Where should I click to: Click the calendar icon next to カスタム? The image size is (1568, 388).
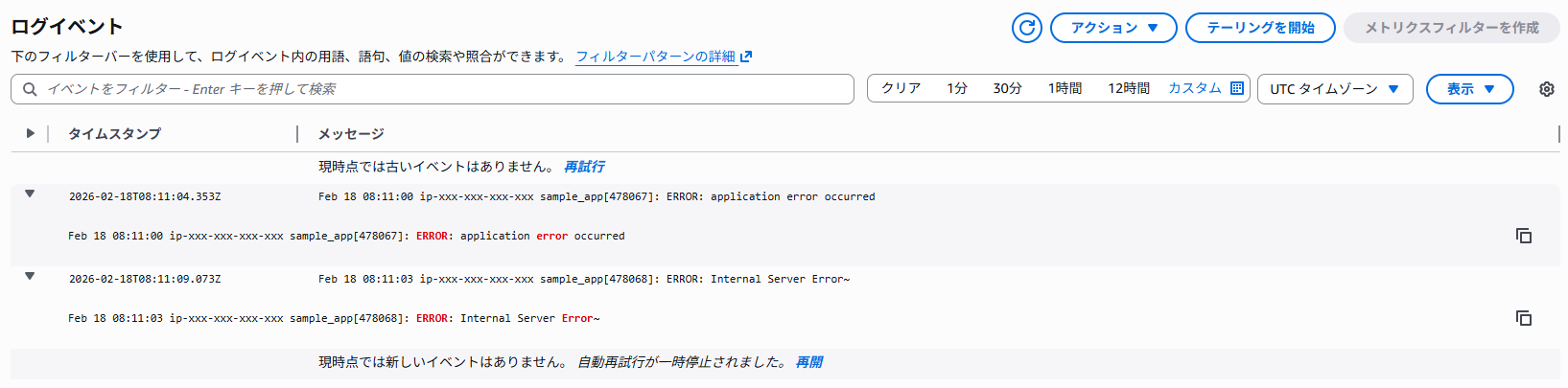tap(1237, 88)
